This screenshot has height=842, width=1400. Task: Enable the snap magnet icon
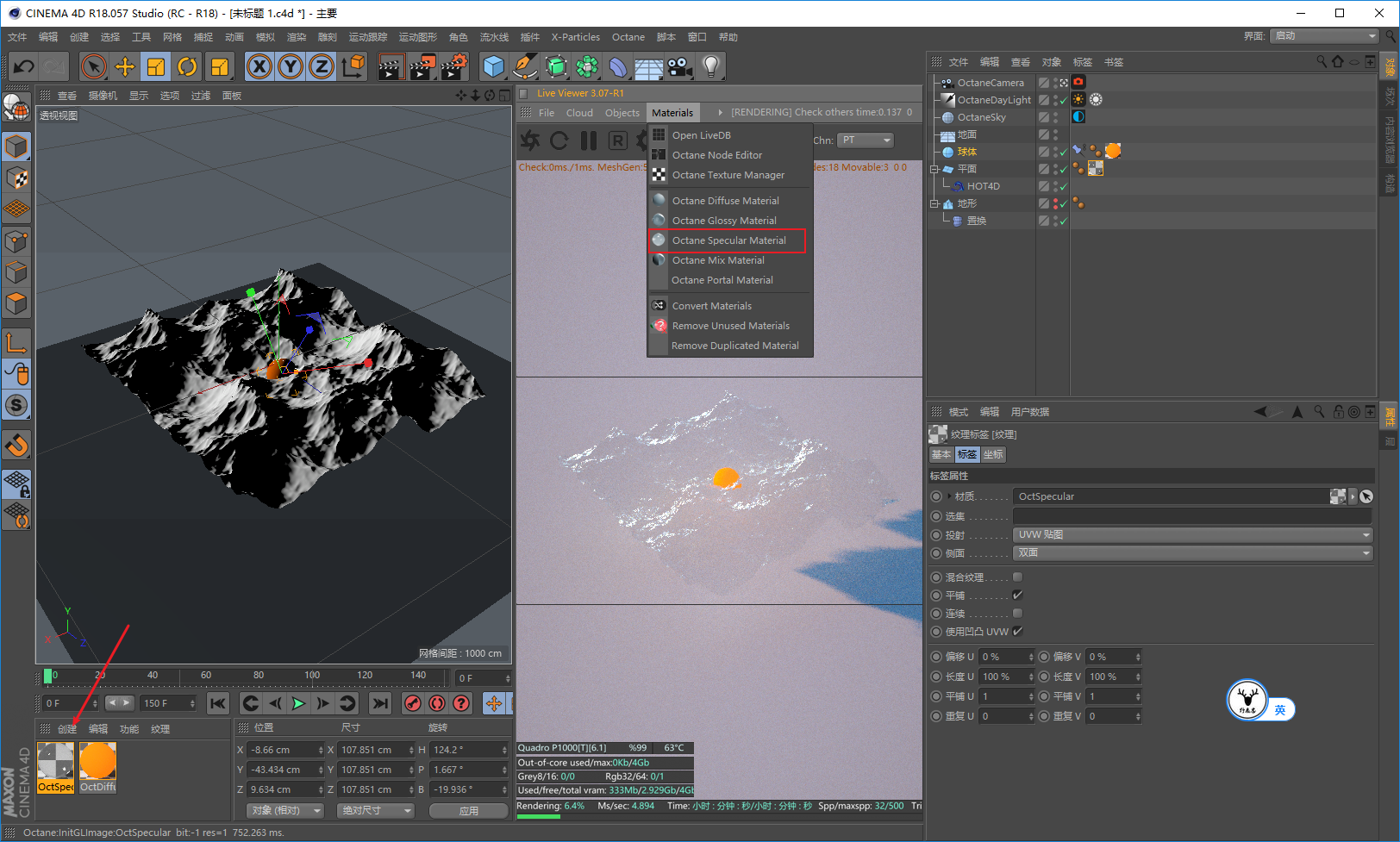(x=16, y=446)
